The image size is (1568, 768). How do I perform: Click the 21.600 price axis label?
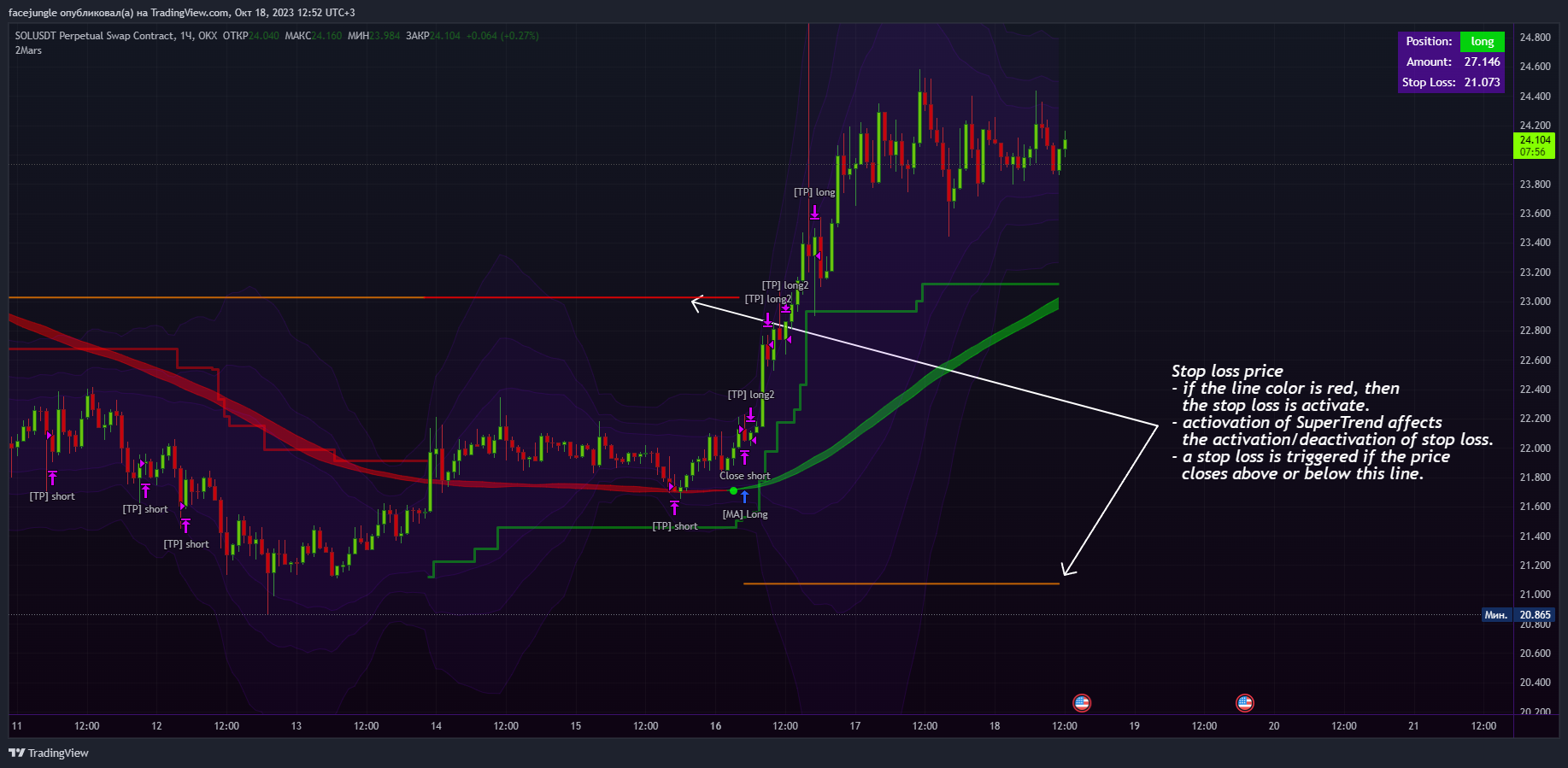(1535, 507)
